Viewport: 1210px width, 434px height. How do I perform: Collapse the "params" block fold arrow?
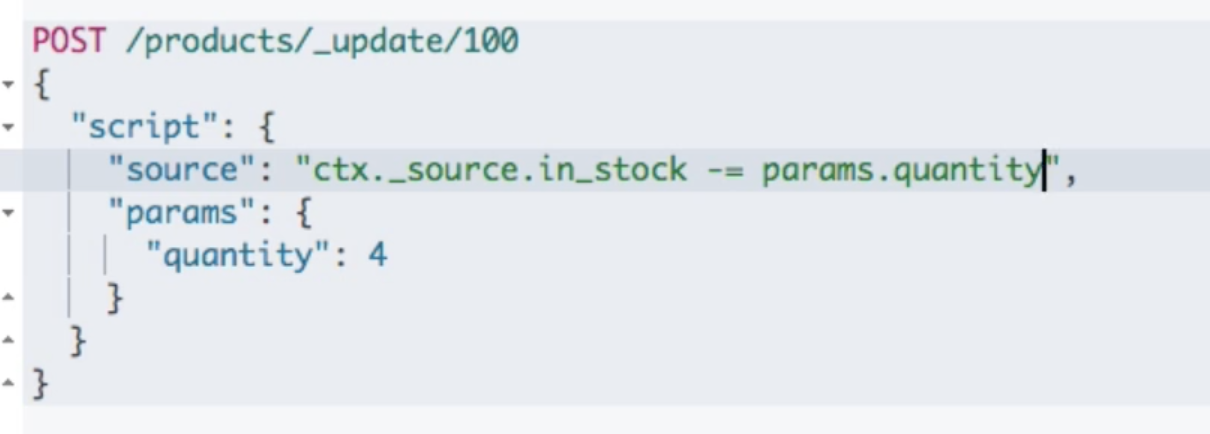(x=7, y=213)
